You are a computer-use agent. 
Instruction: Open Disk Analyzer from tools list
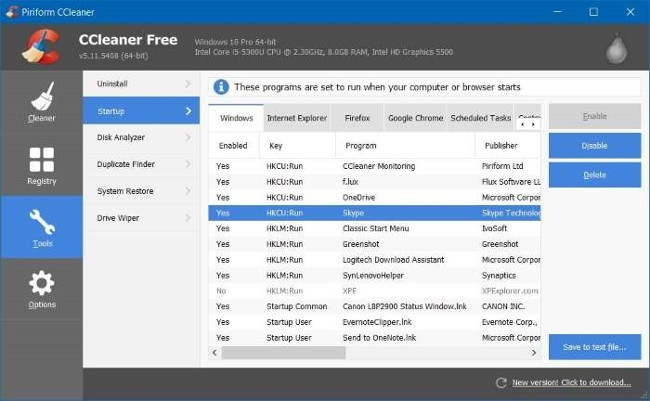tap(140, 137)
